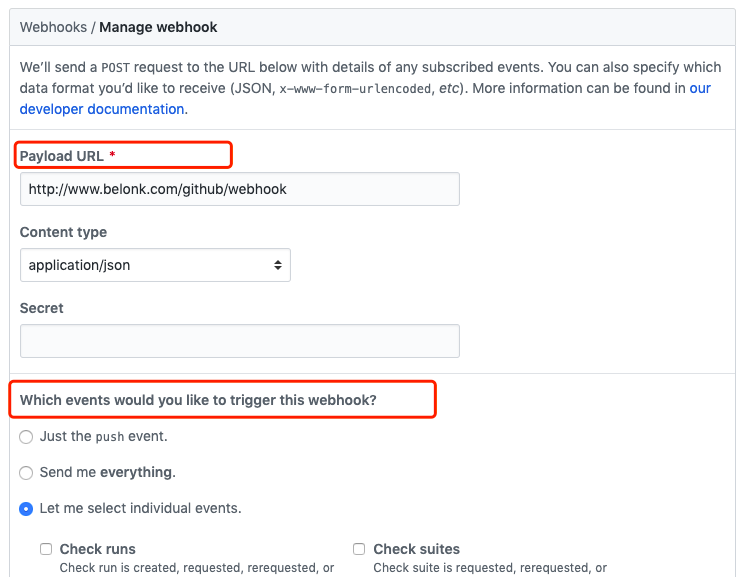Click the Manage webhook breadcrumb title
This screenshot has height=577, width=741.
(x=158, y=27)
